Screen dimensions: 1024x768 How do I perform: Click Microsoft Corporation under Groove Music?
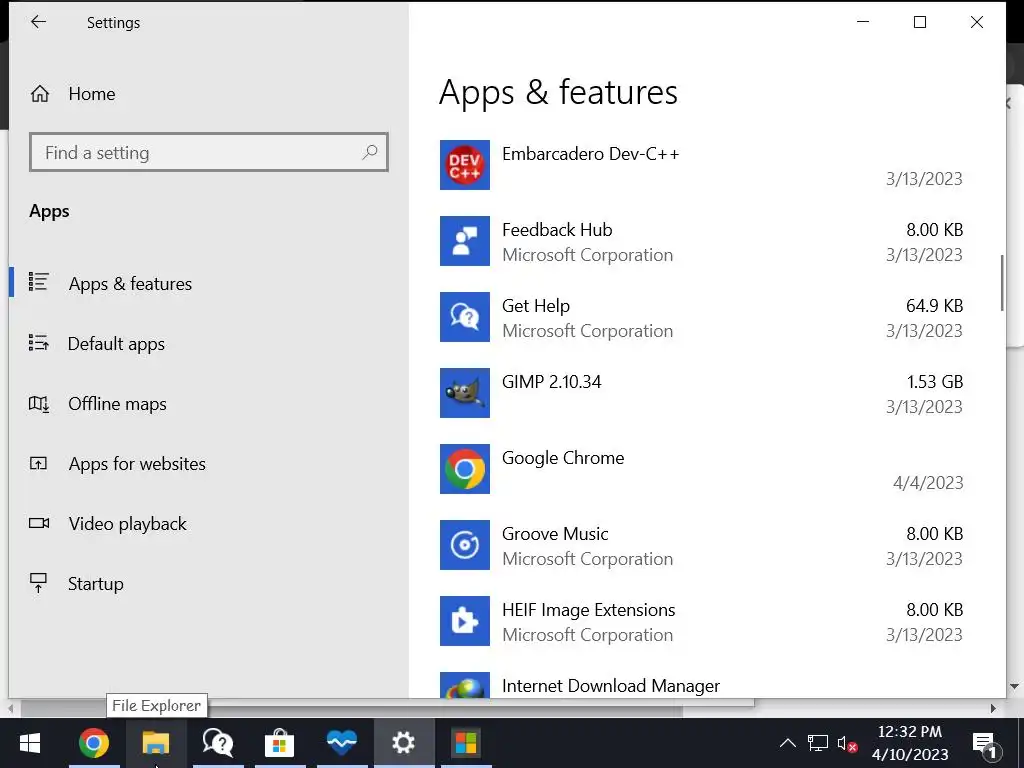(x=587, y=559)
